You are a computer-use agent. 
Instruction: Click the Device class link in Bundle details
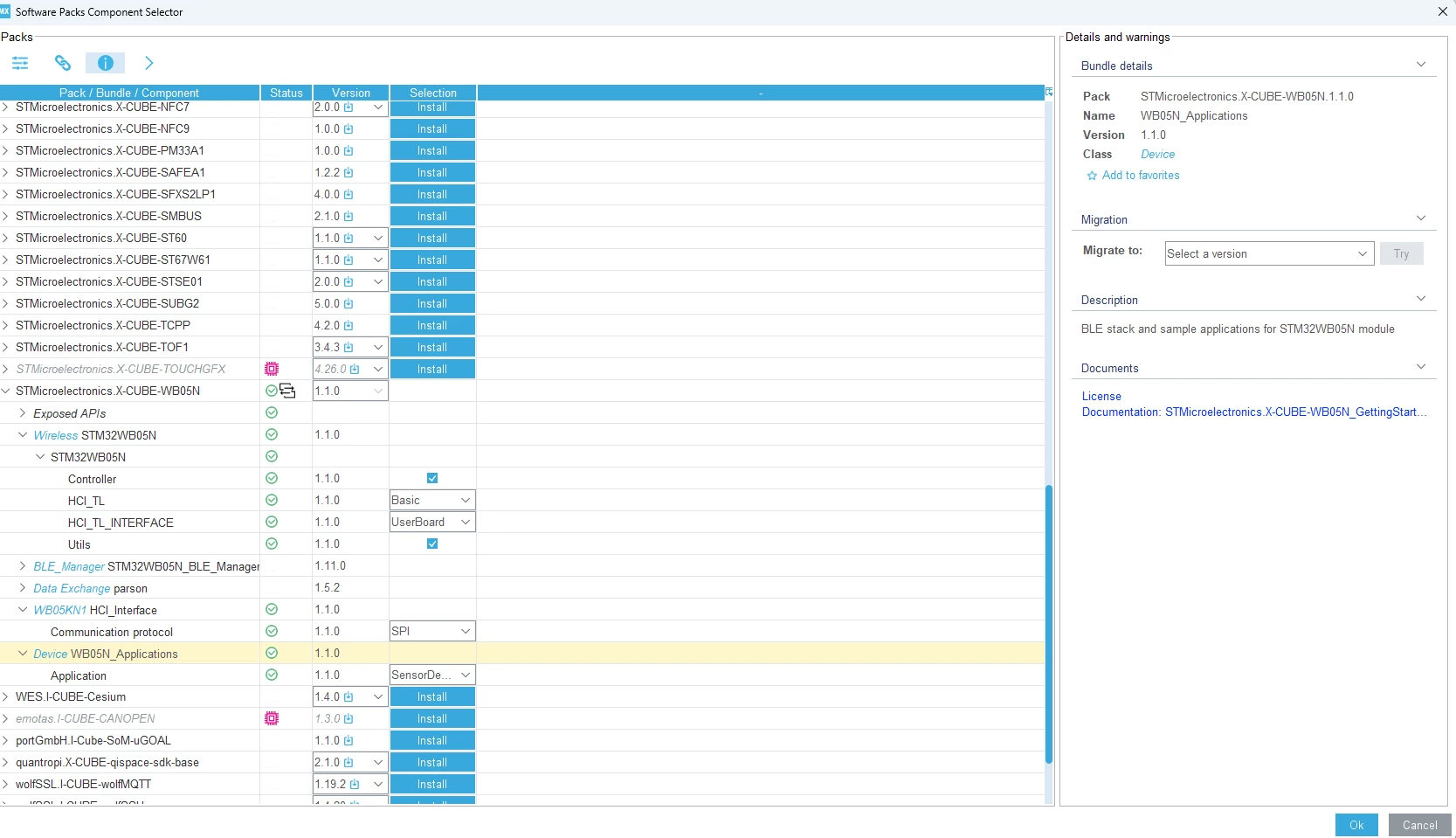pyautogui.click(x=1158, y=155)
